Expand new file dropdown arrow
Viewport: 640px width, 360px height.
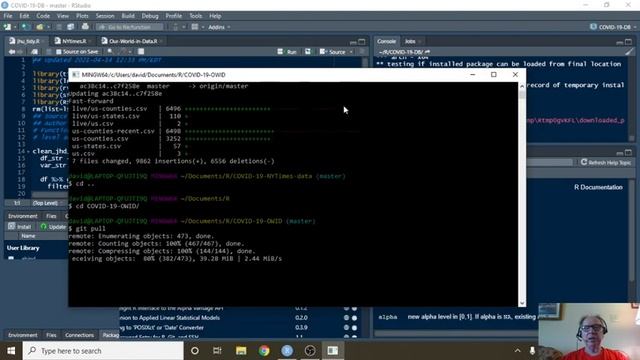coord(15,27)
